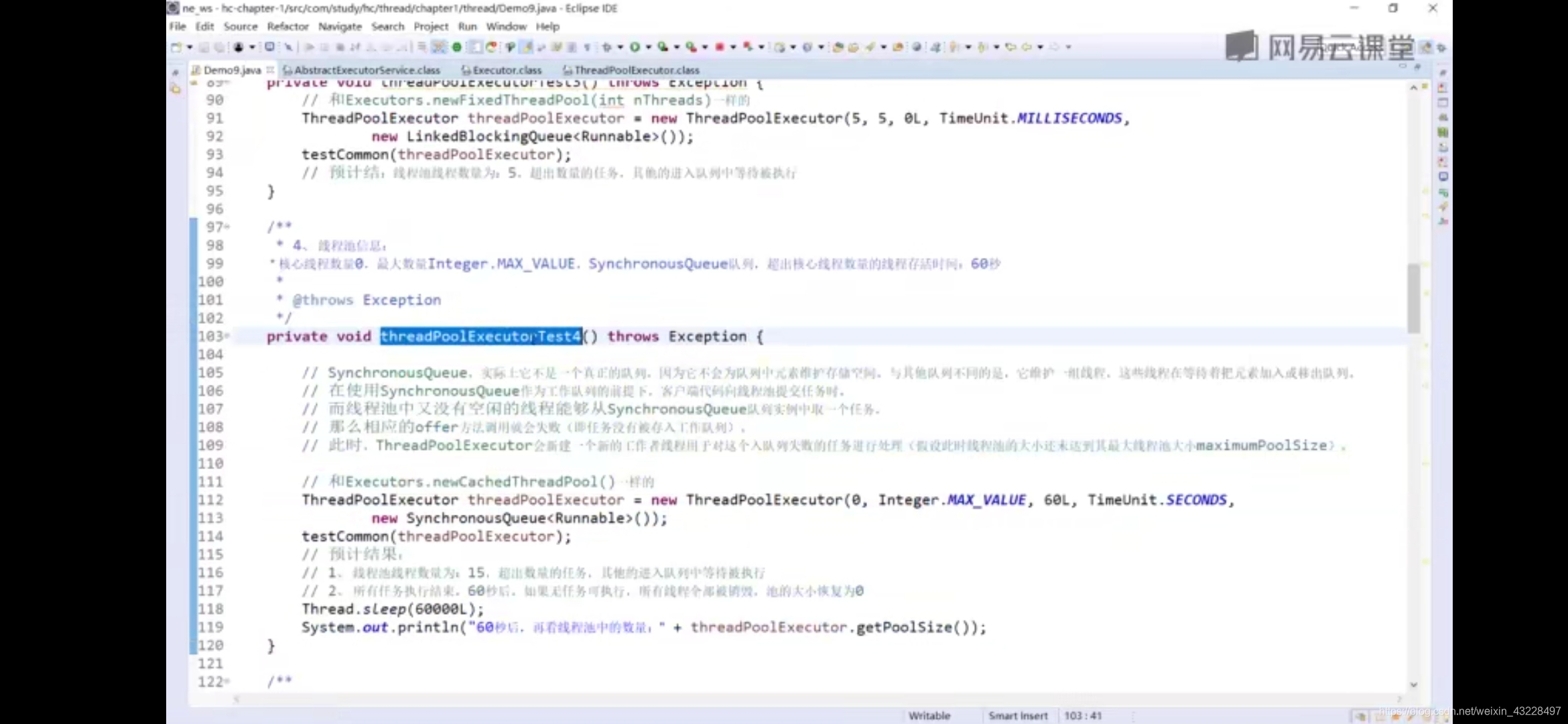Click the Open Task folder icon
Screen dimensions: 1568x724
[853, 47]
